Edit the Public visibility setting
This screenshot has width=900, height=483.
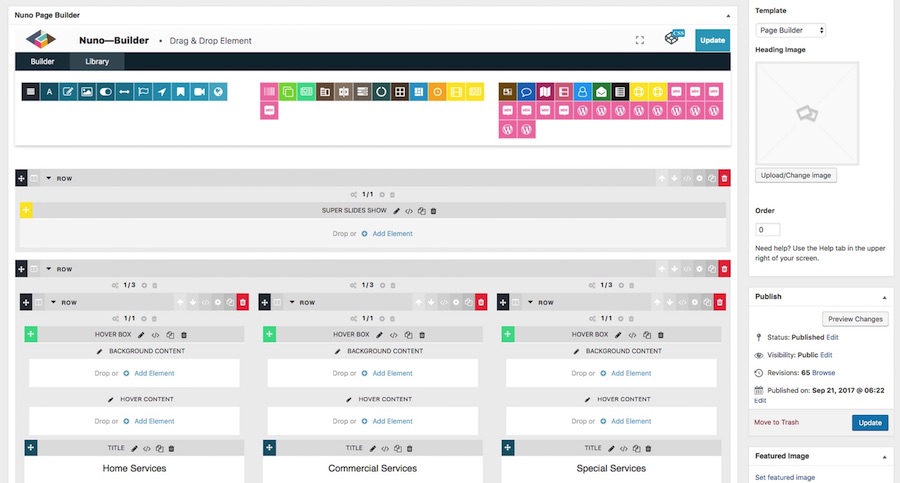click(826, 355)
